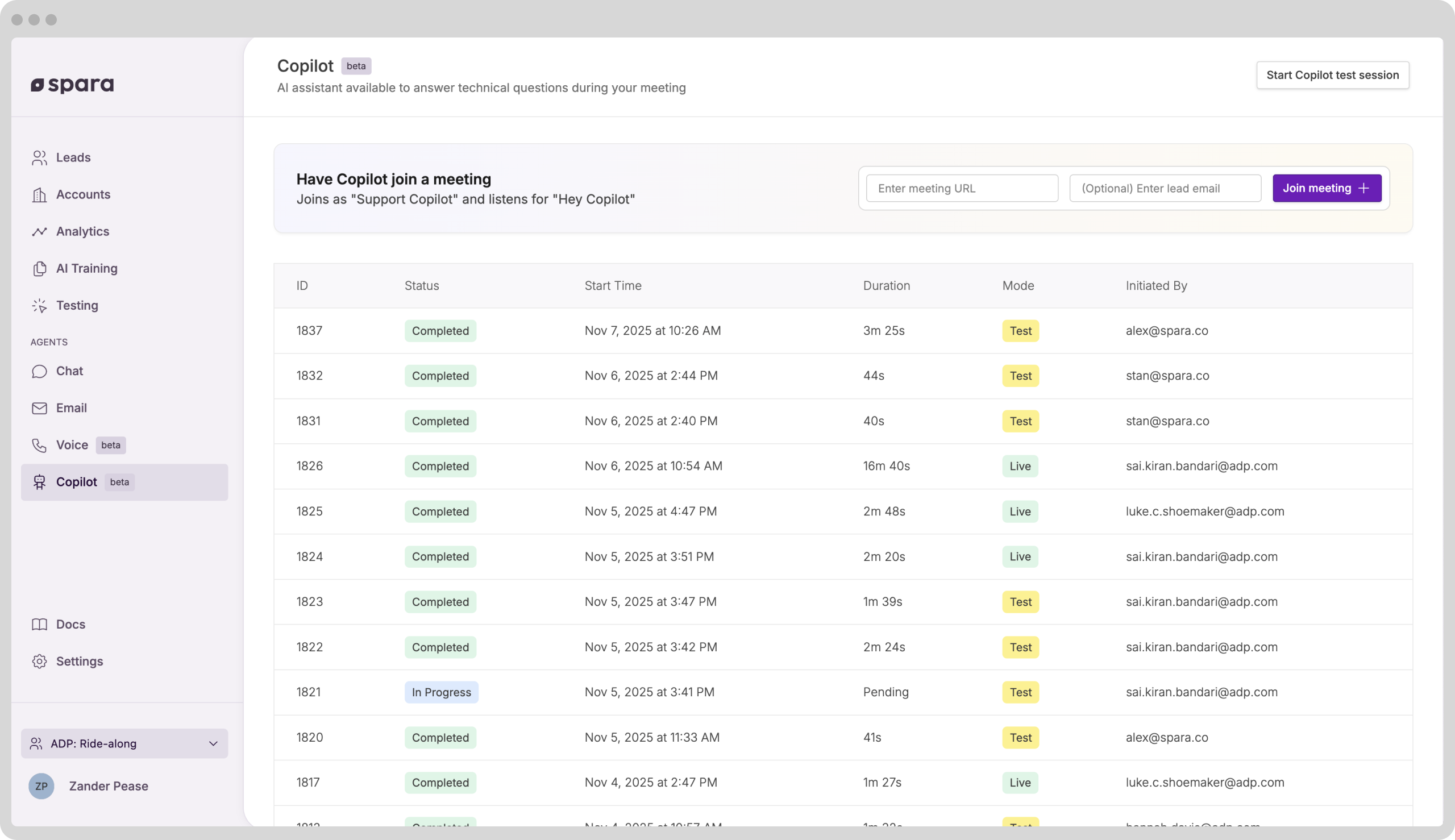Viewport: 1455px width, 840px height.
Task: Open the Analytics menu item
Action: (82, 232)
